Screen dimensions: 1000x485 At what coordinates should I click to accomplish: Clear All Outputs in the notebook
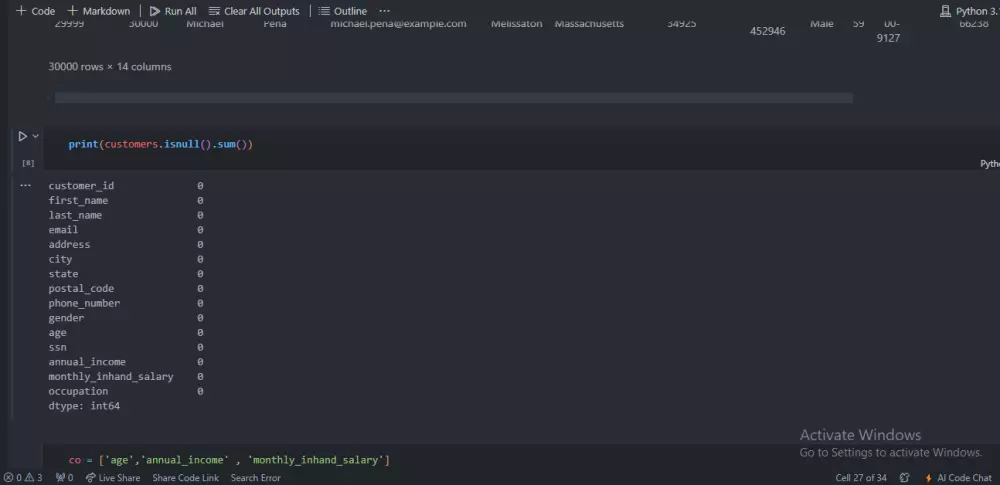pyautogui.click(x=254, y=11)
